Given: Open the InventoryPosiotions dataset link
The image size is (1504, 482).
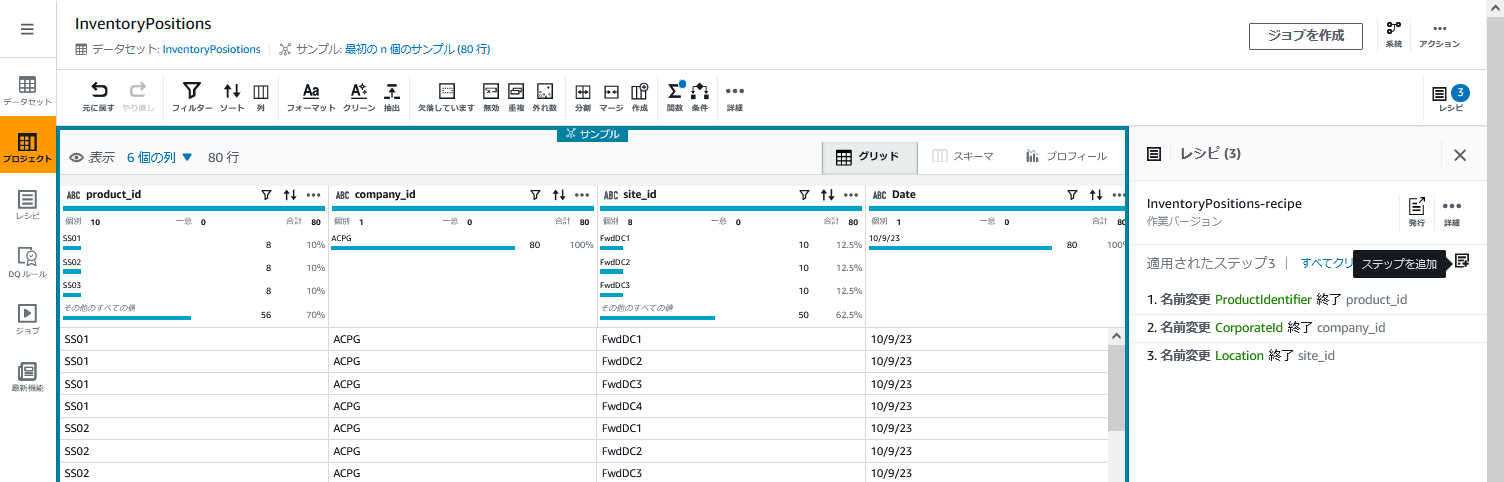Looking at the screenshot, I should pos(211,49).
